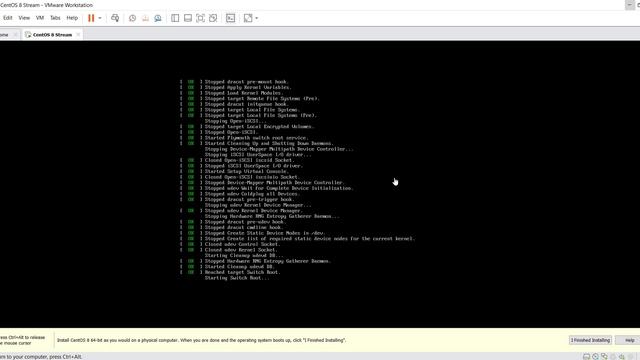Click the CD/DVD drive status icon
640x360 pixels.
596,356
